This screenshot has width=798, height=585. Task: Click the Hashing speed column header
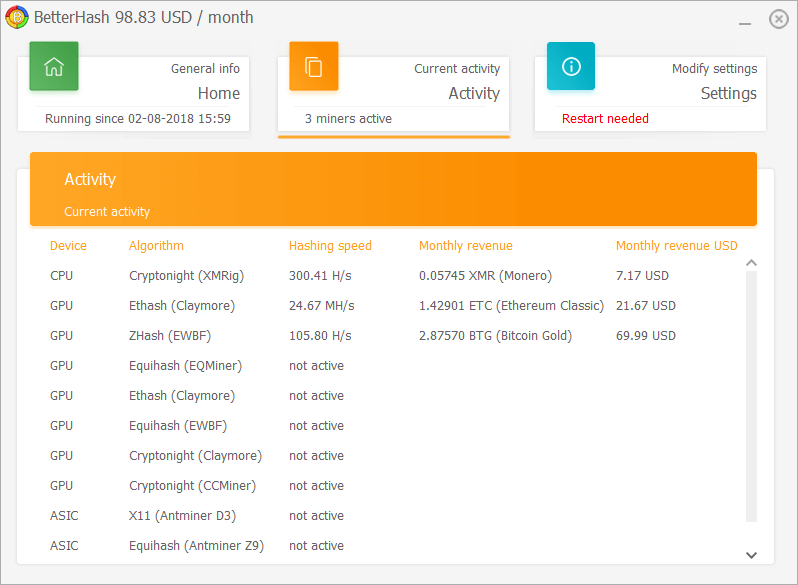330,246
